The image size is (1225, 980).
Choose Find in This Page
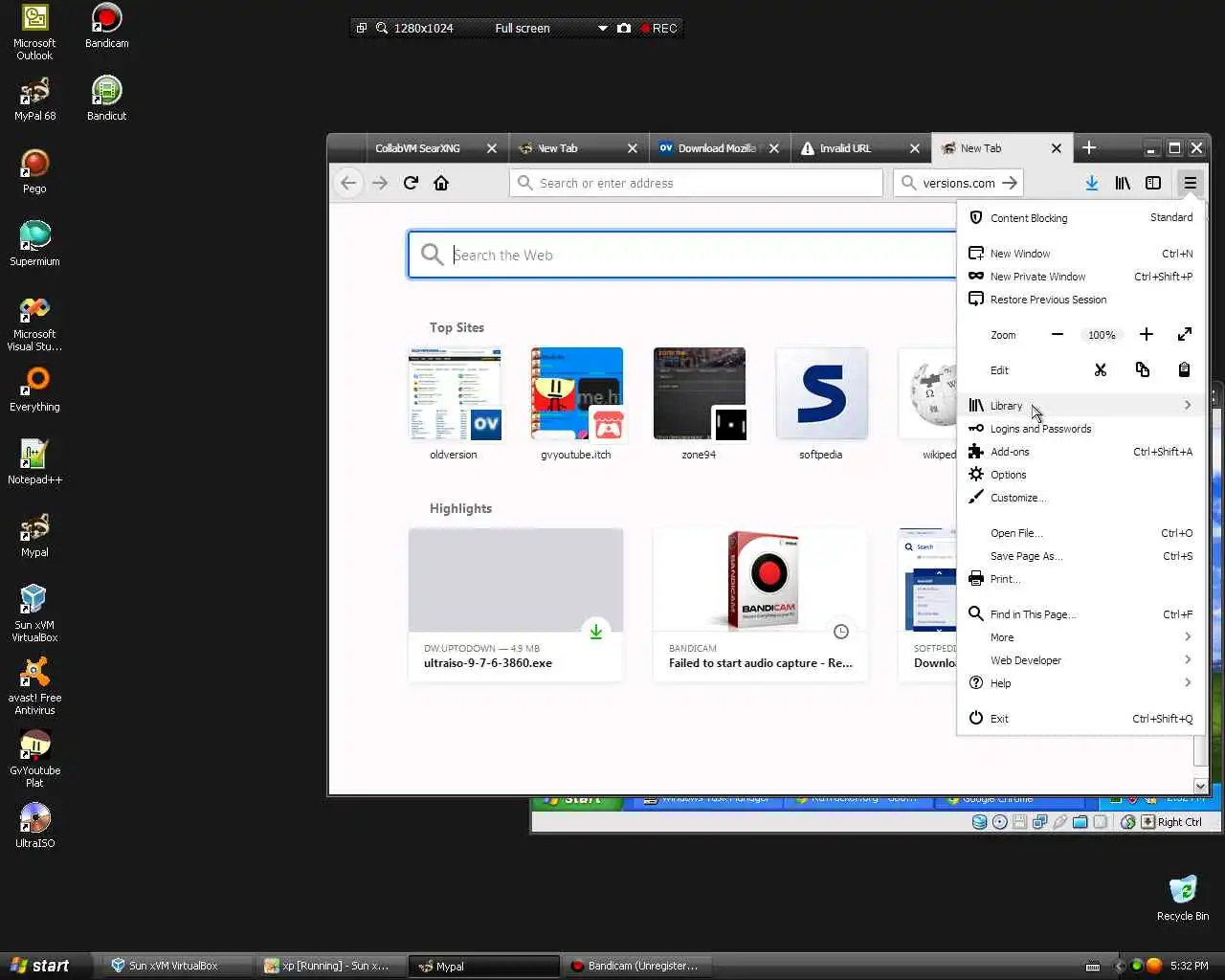pos(1080,614)
